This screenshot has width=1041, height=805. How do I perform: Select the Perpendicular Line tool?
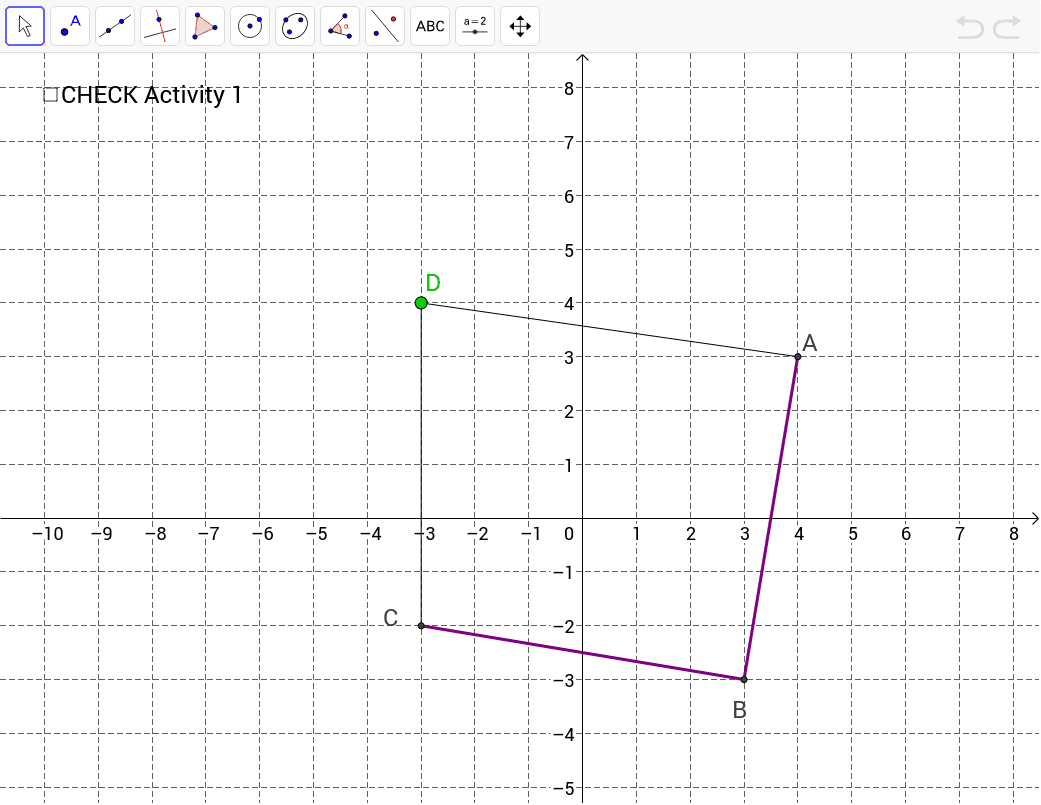click(160, 27)
